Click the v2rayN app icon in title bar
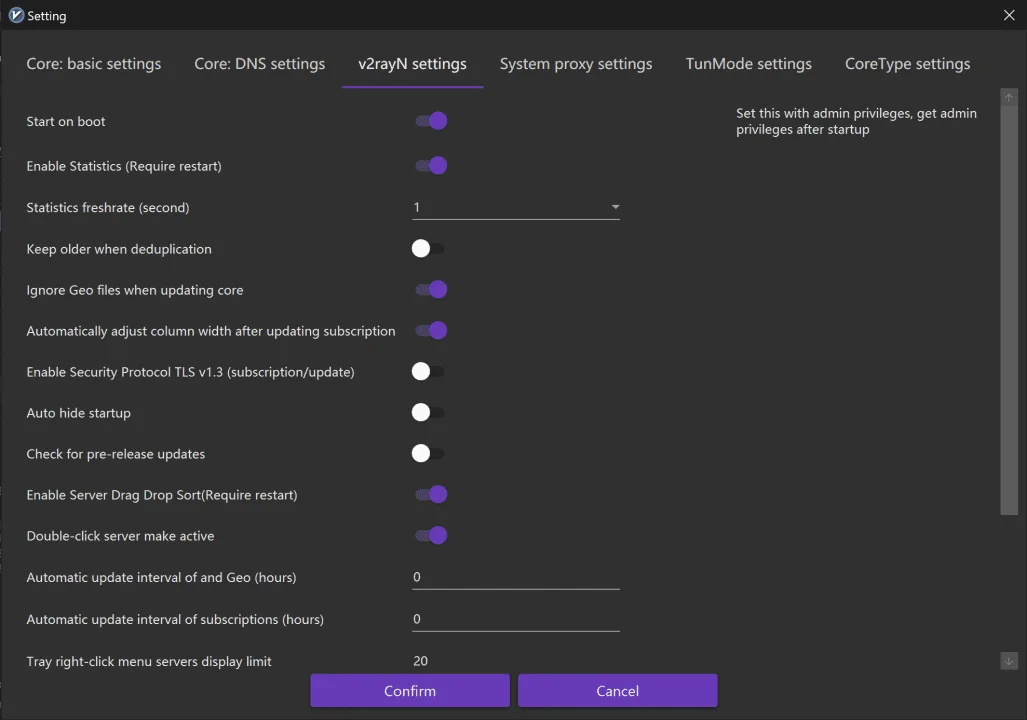Image resolution: width=1027 pixels, height=720 pixels. click(x=16, y=15)
